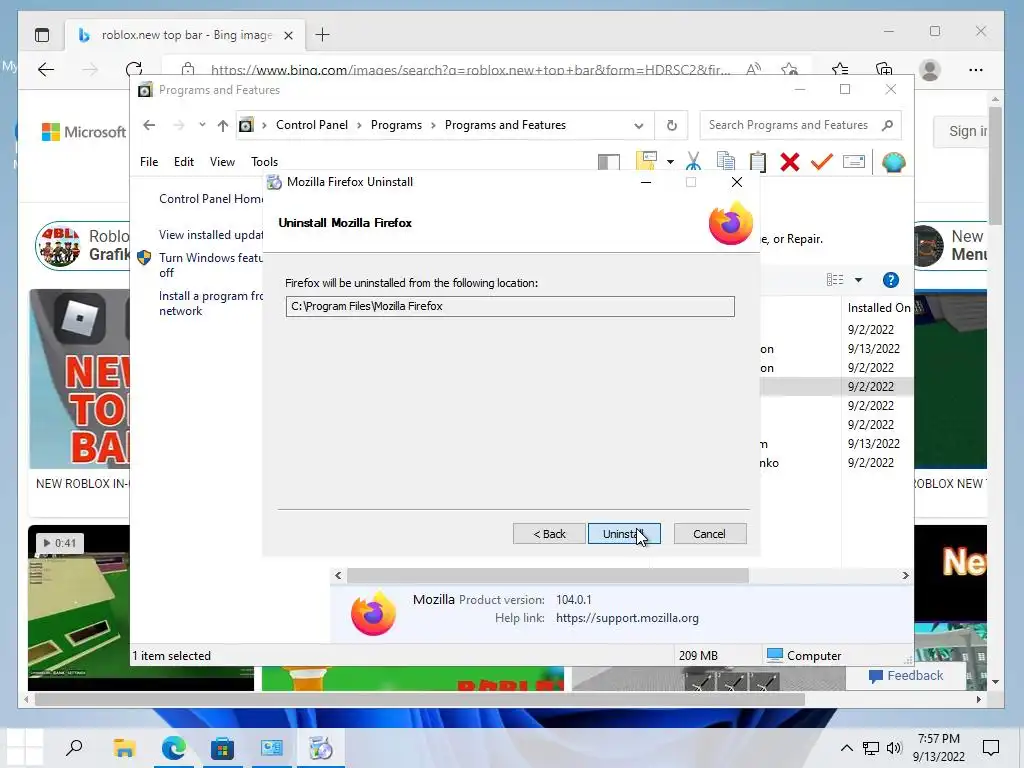Click the move-to folder toolbar icon
Screen dimensions: 1024x768
tap(646, 161)
